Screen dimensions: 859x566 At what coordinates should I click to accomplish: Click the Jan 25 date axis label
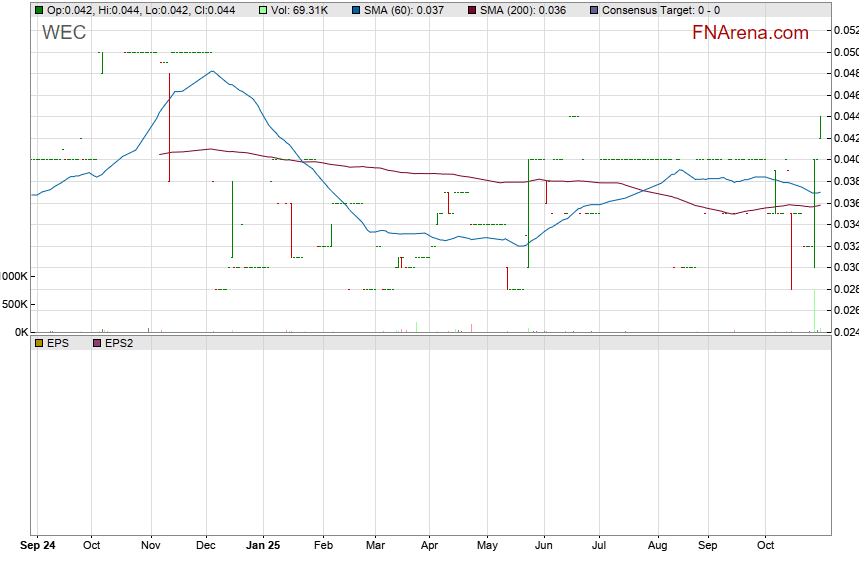265,547
